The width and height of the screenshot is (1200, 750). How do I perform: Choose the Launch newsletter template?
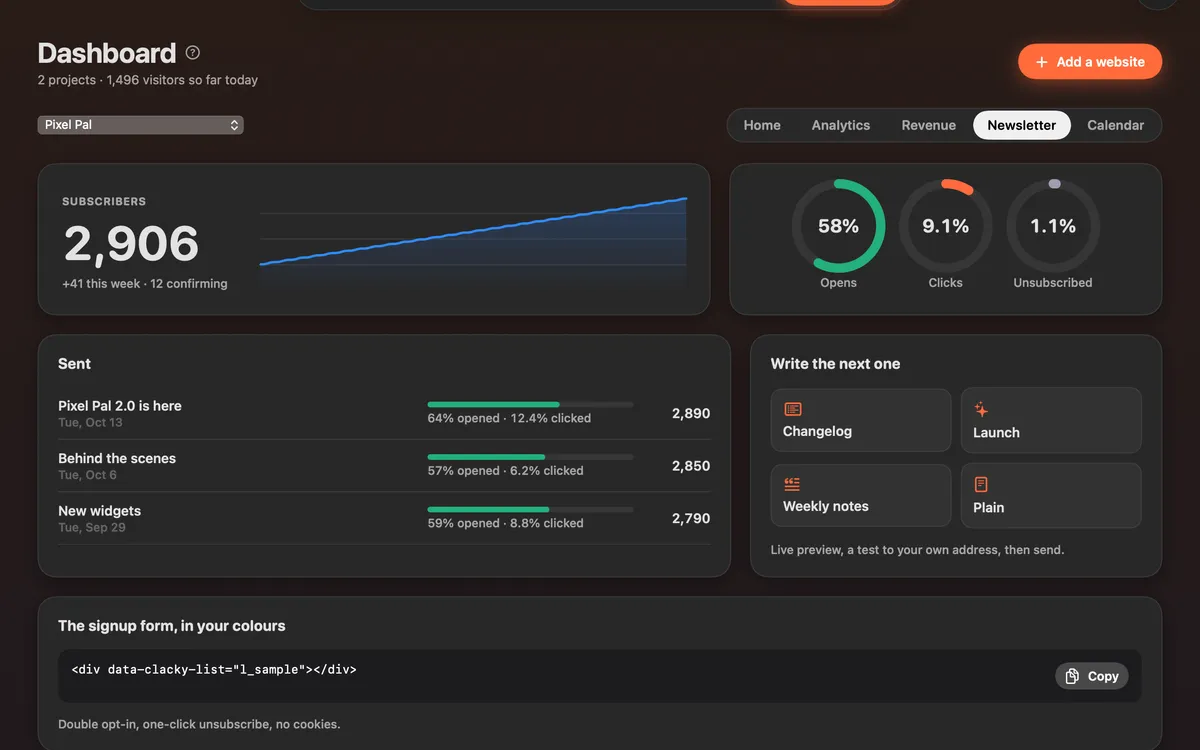1051,420
